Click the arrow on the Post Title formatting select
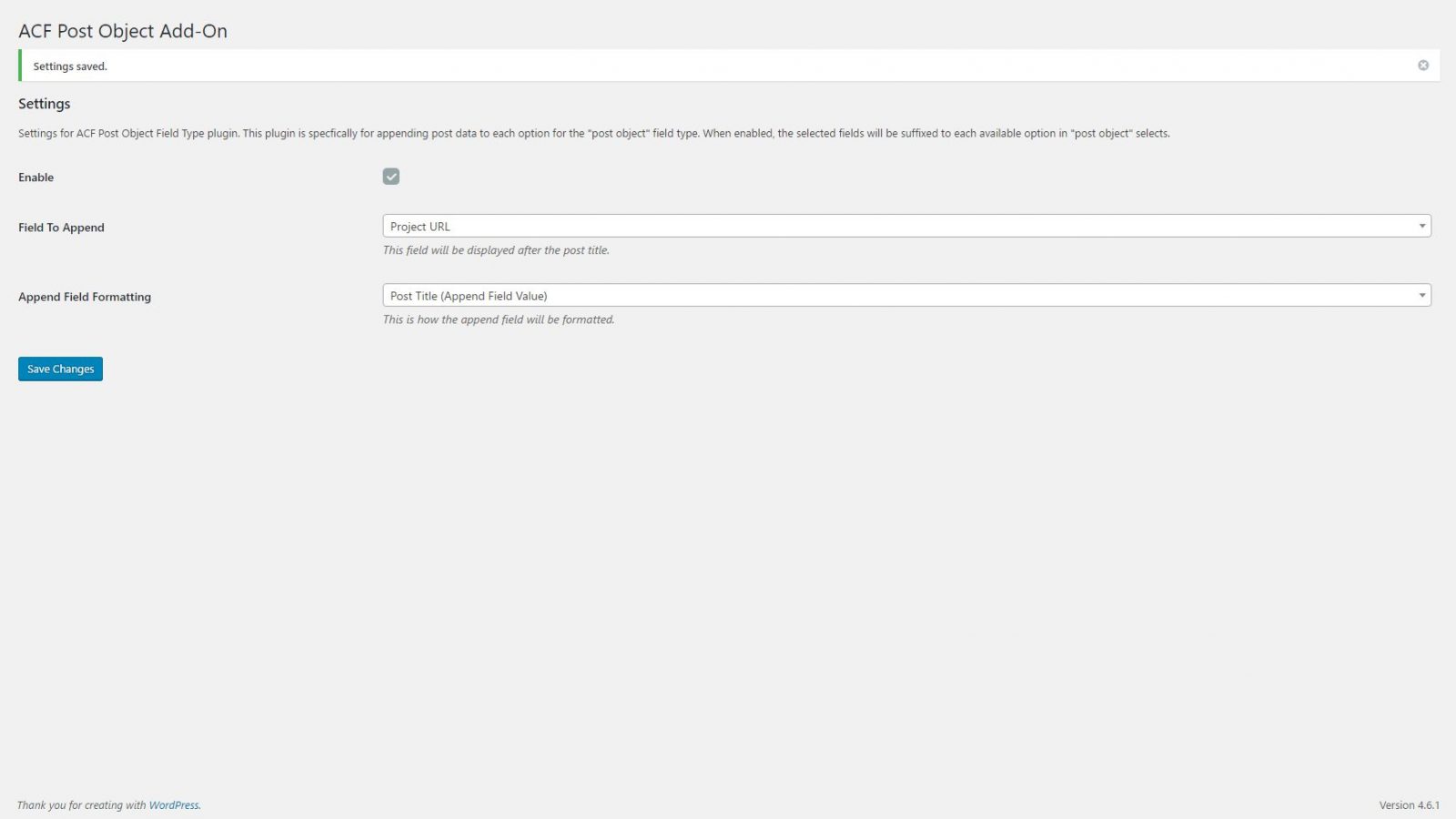The image size is (1456, 819). (x=1423, y=295)
